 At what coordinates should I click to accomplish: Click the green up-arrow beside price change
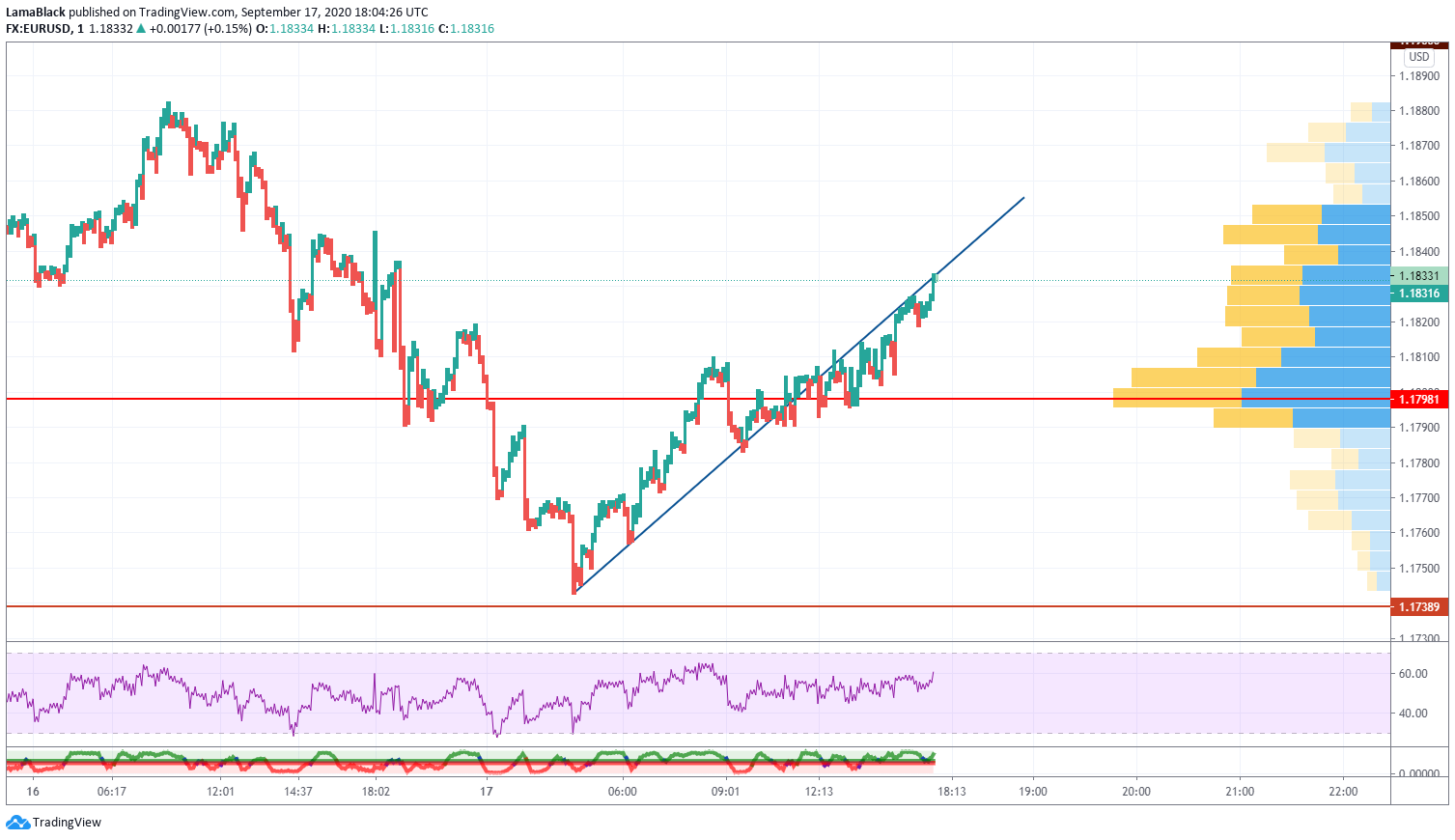pyautogui.click(x=141, y=29)
